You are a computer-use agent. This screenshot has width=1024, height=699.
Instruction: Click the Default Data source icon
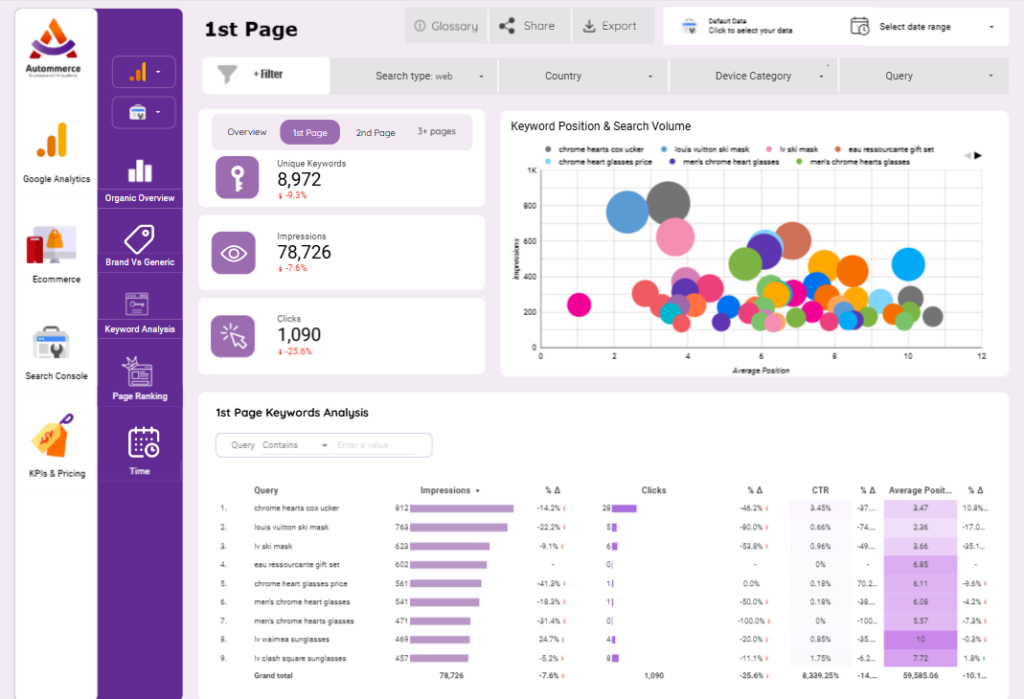pyautogui.click(x=689, y=26)
